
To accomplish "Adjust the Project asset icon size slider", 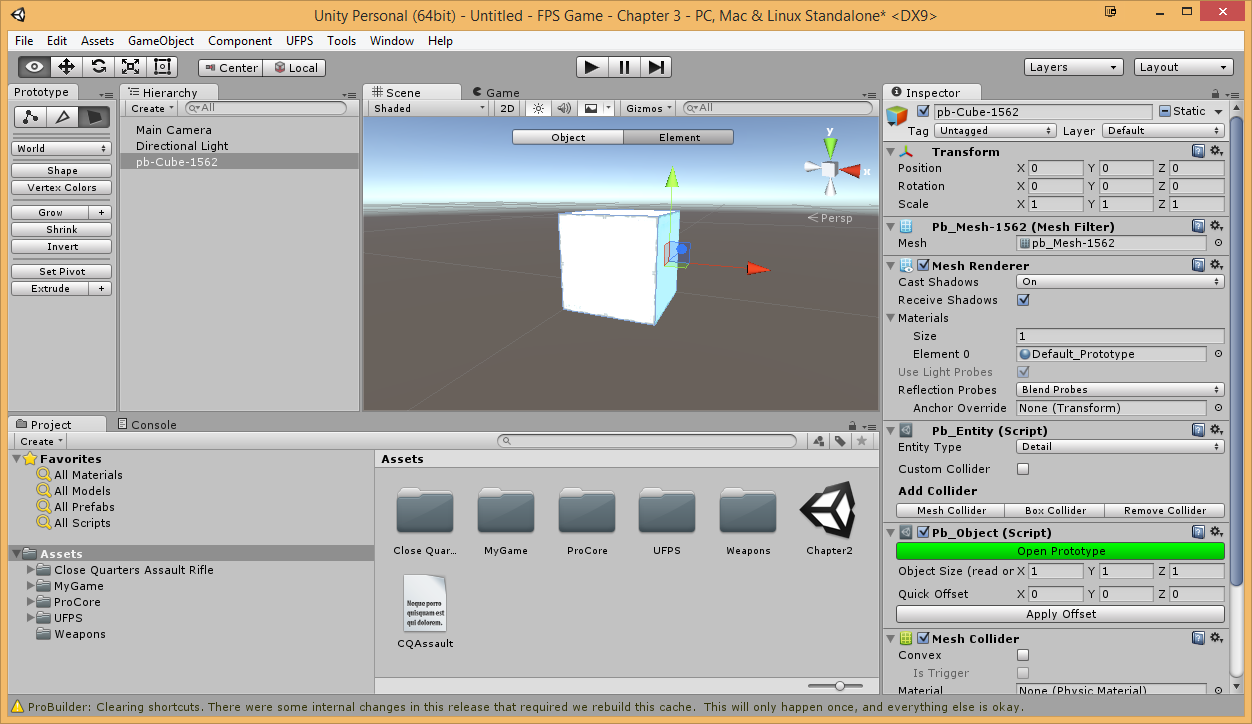I will click(840, 685).
